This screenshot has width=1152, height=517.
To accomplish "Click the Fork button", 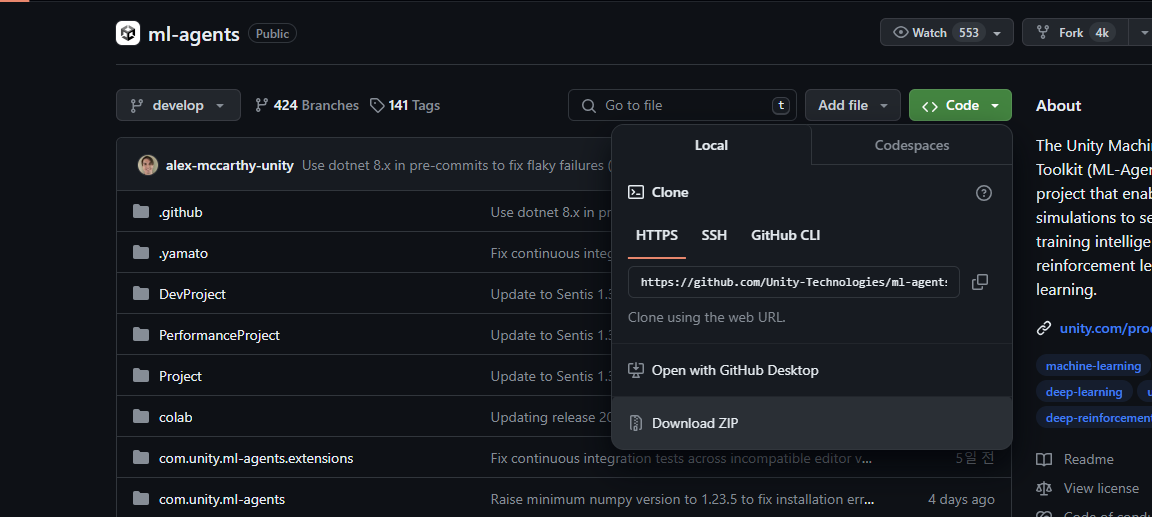I will [x=1075, y=32].
